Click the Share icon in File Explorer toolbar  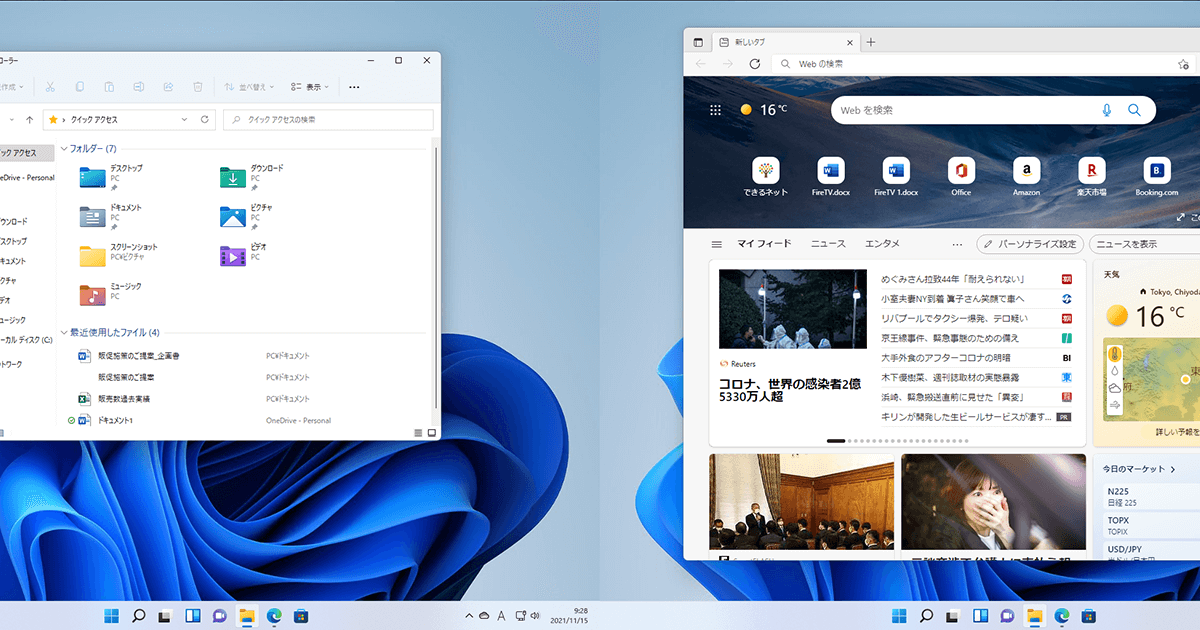pyautogui.click(x=169, y=87)
